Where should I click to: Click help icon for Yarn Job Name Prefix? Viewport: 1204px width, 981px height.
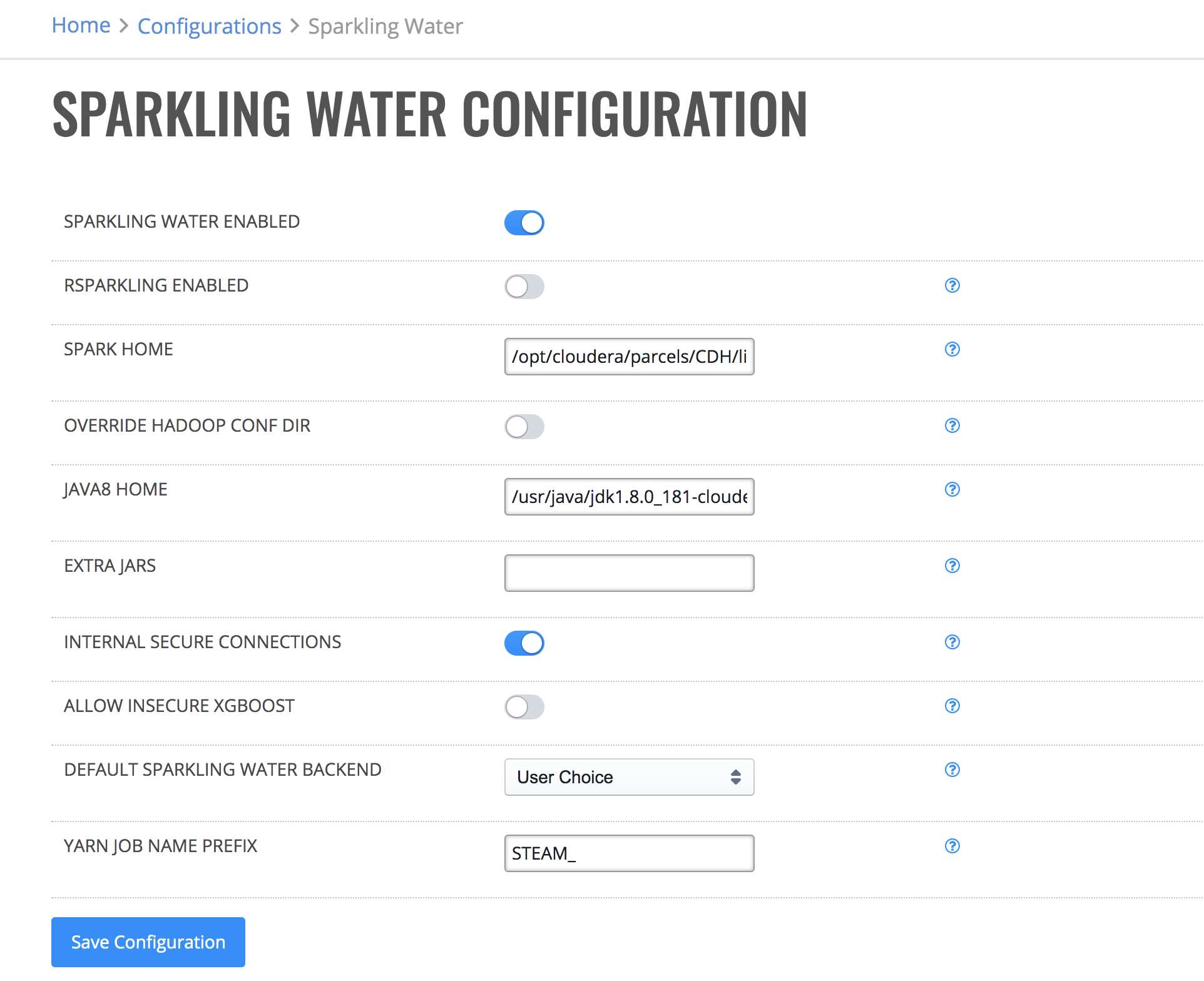952,846
